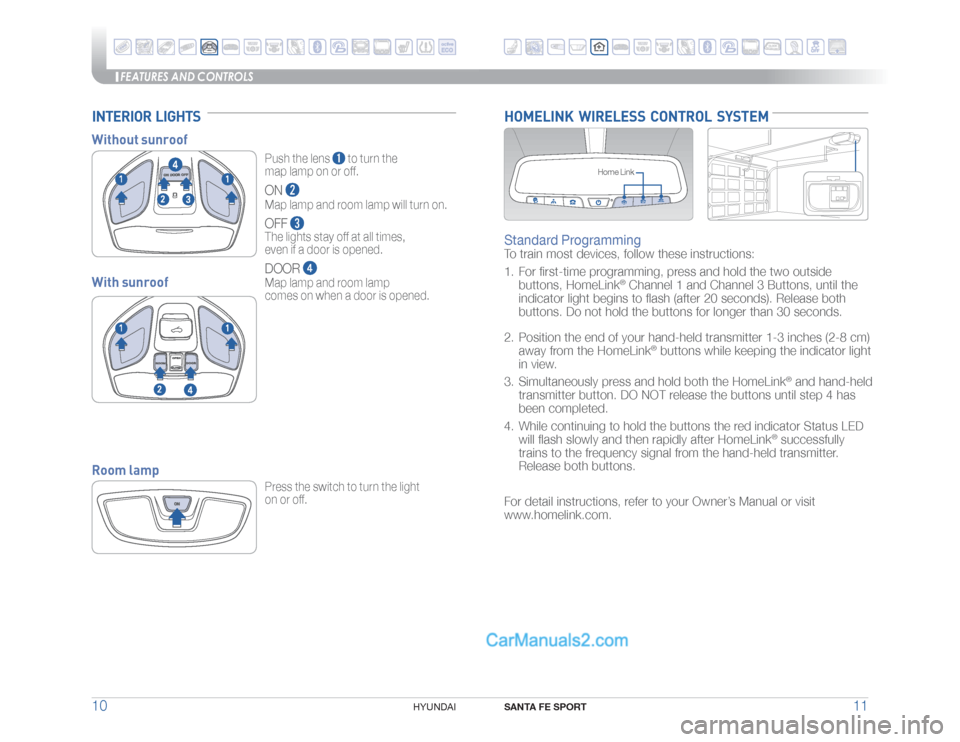Click the SANTA FE SPORT footer text

[x=545, y=707]
